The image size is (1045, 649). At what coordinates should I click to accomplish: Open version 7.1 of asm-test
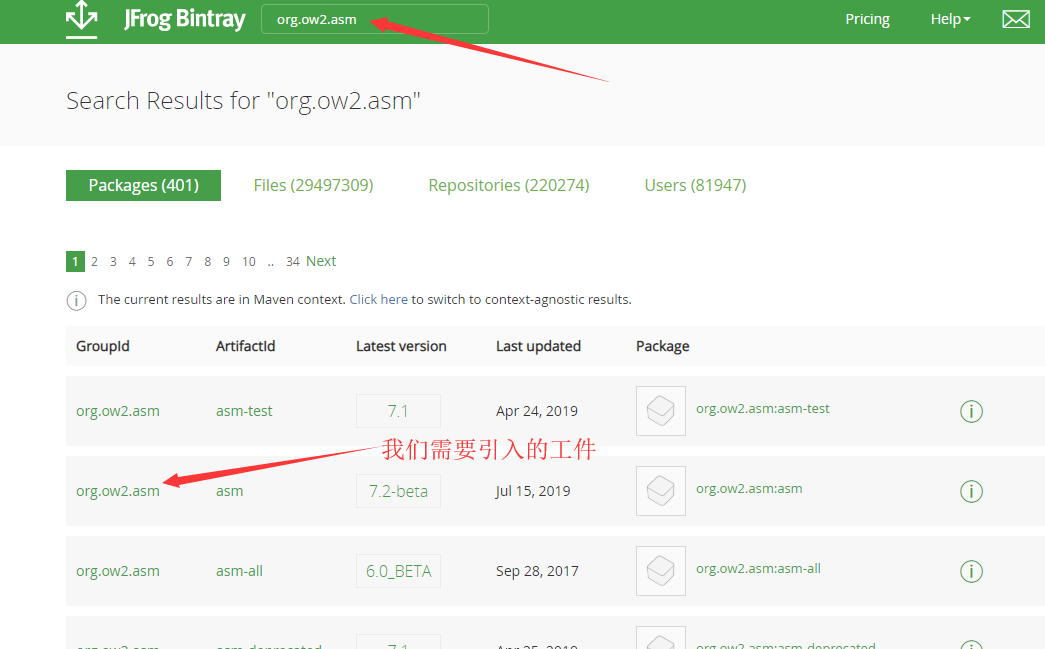click(x=398, y=411)
